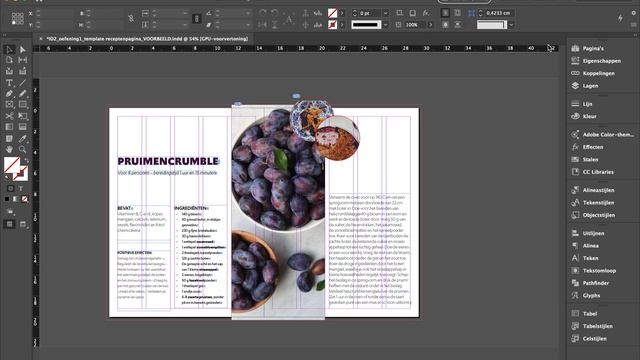Click the fill color swatch in toolbox

tap(11, 165)
